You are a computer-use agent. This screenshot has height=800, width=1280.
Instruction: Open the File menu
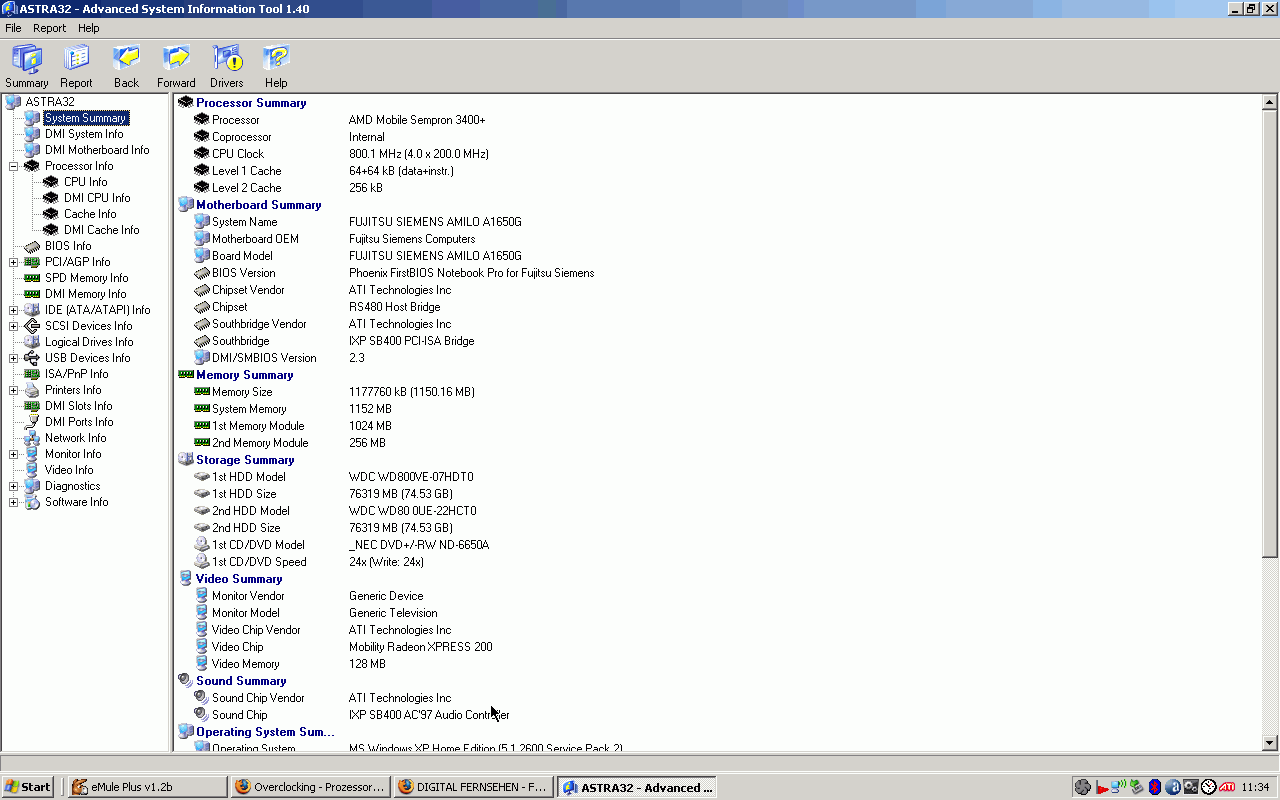pos(13,28)
